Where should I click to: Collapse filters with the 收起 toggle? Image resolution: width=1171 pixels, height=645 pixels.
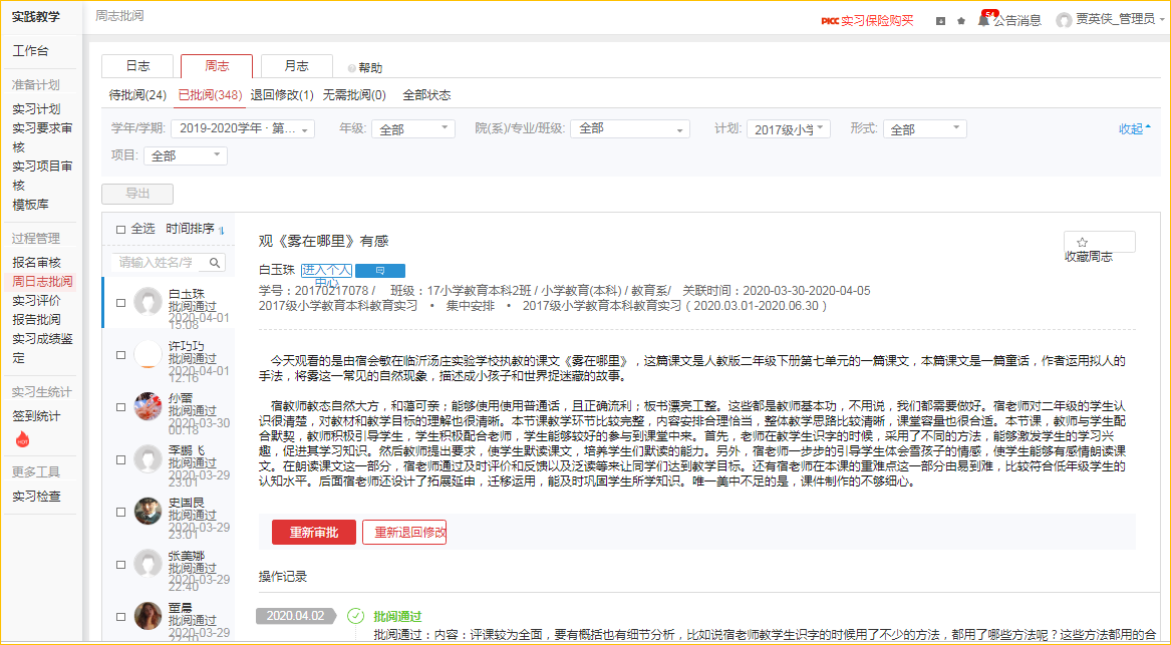pyautogui.click(x=1134, y=129)
